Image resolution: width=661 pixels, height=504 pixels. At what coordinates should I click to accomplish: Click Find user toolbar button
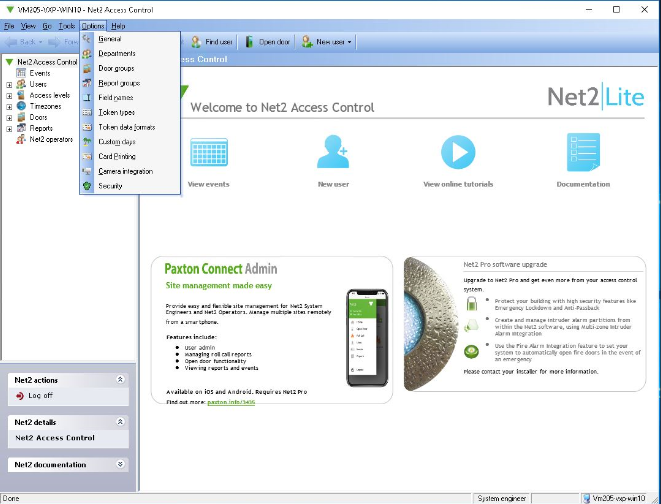click(212, 42)
